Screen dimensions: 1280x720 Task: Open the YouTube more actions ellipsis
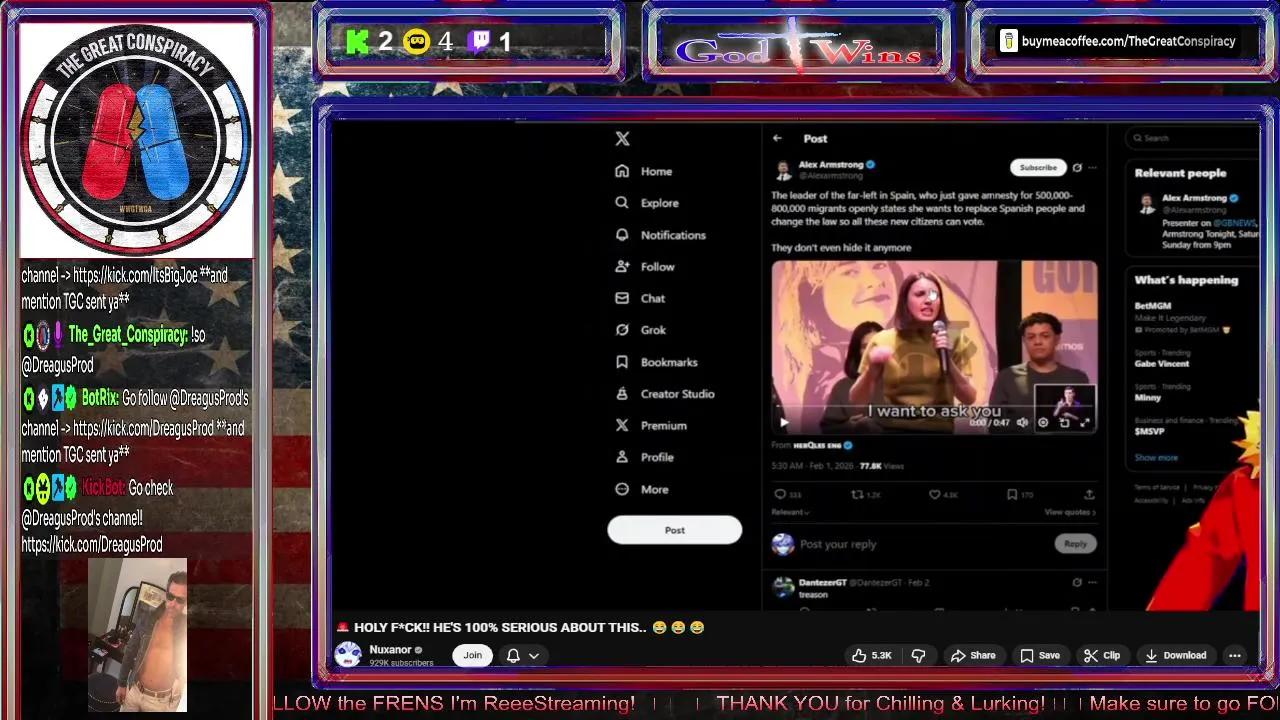tap(1235, 656)
